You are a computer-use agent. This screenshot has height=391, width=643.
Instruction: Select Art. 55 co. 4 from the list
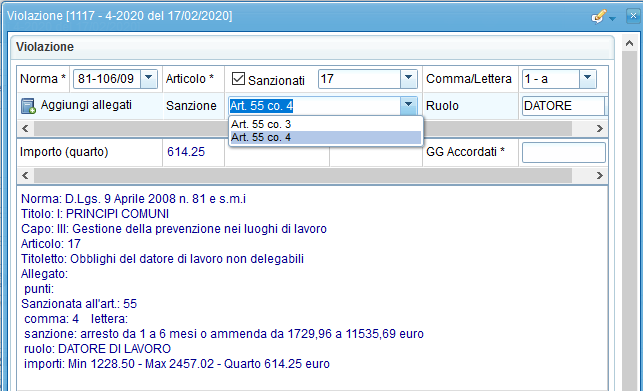click(326, 137)
